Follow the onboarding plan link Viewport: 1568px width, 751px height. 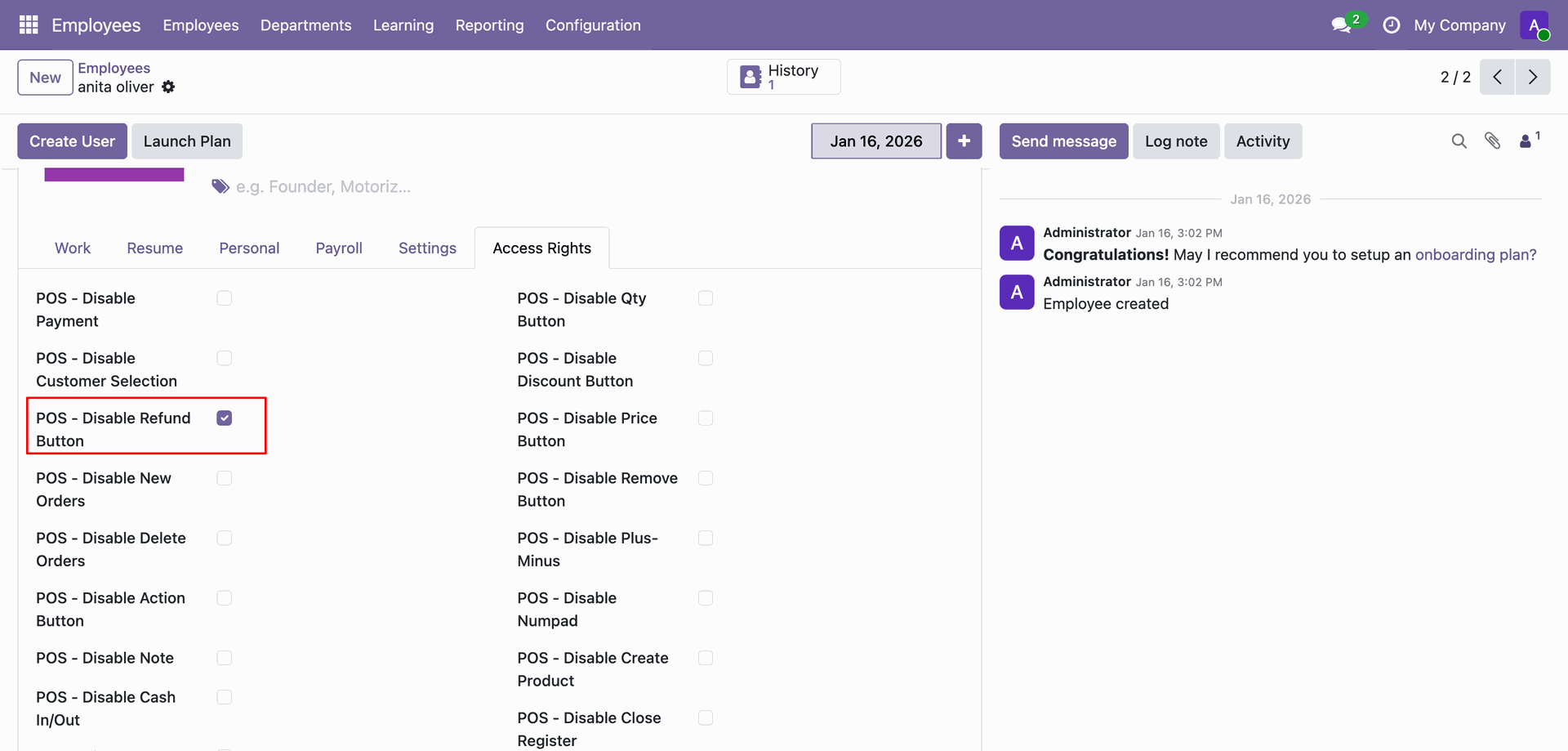[1475, 255]
